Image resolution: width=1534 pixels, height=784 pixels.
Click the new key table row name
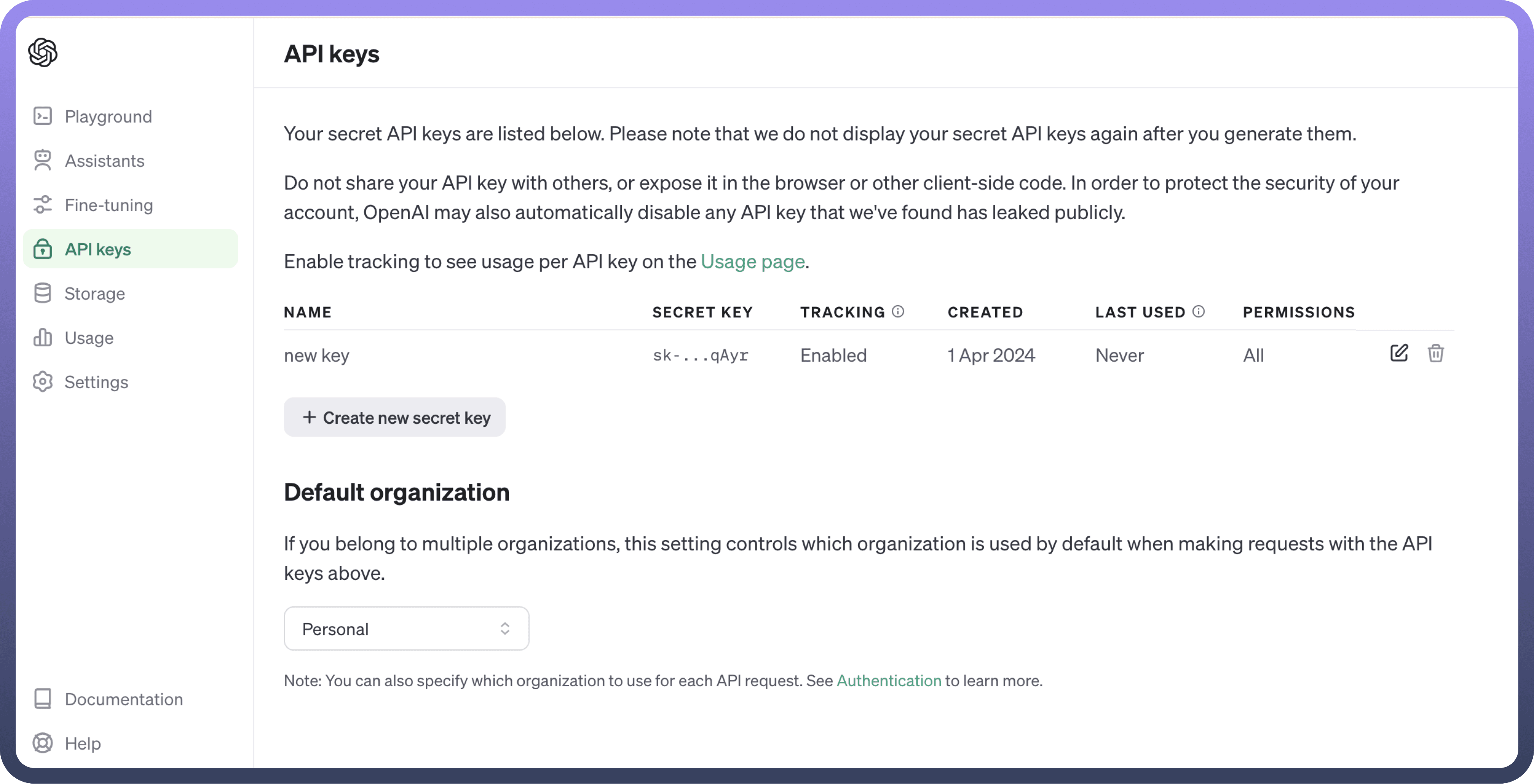[x=316, y=355]
